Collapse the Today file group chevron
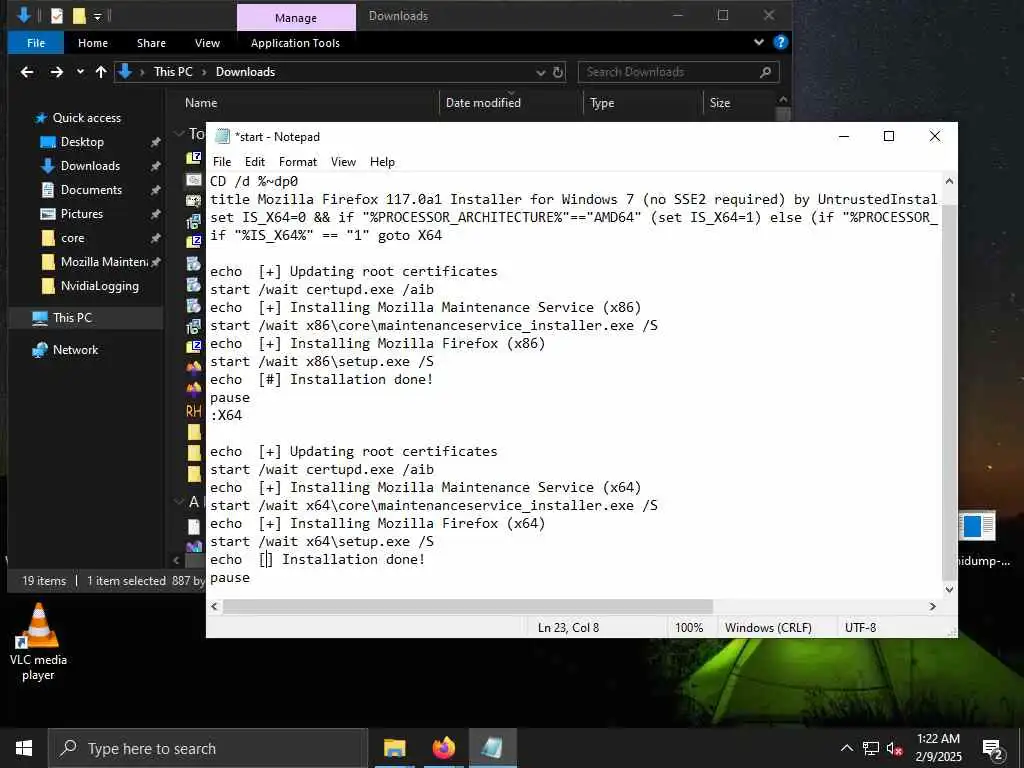The image size is (1024, 768). [x=179, y=133]
